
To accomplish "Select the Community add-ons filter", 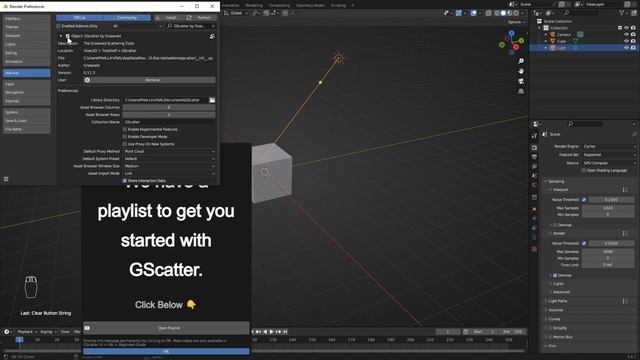I will 127,18.
